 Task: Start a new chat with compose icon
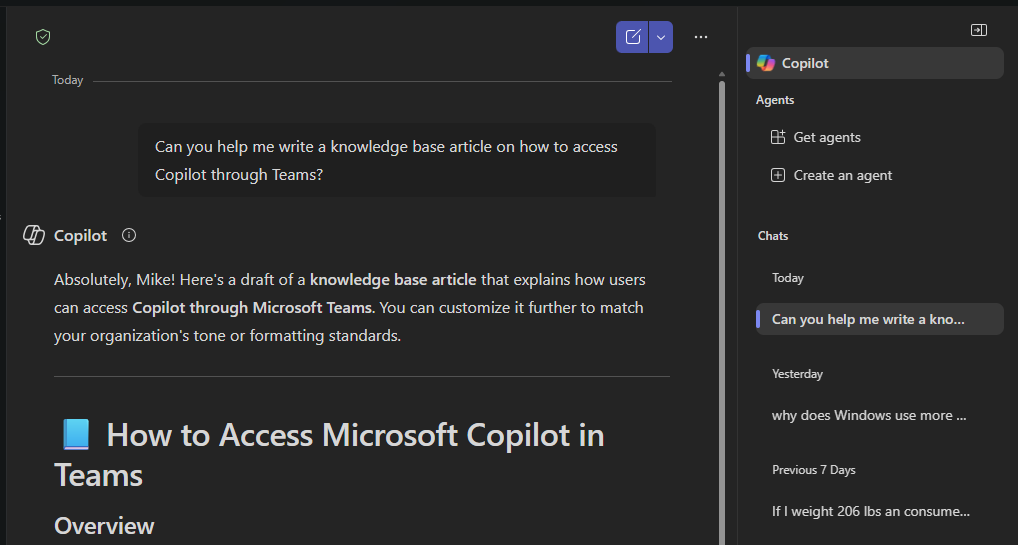tap(632, 37)
